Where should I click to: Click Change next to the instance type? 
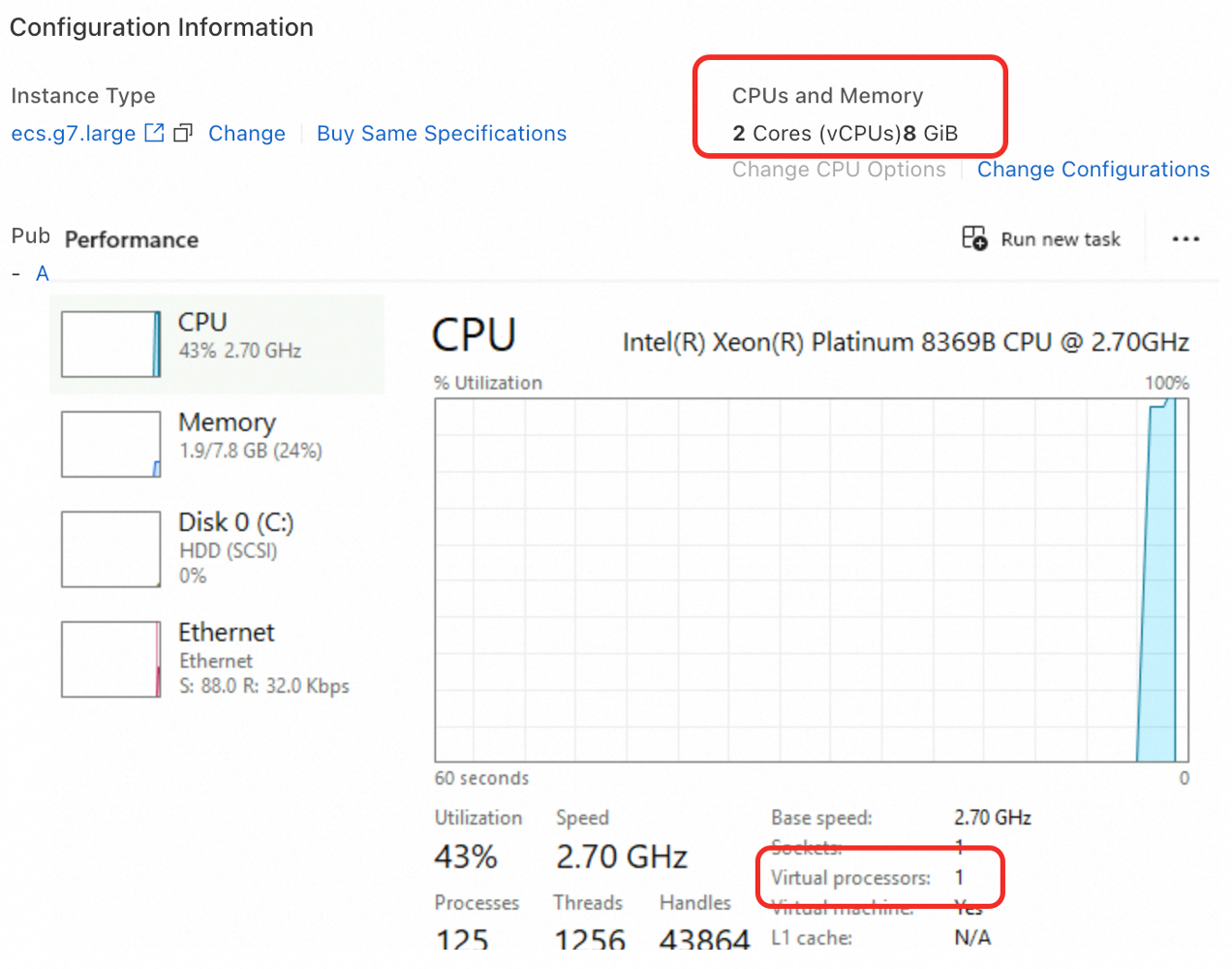tap(247, 134)
